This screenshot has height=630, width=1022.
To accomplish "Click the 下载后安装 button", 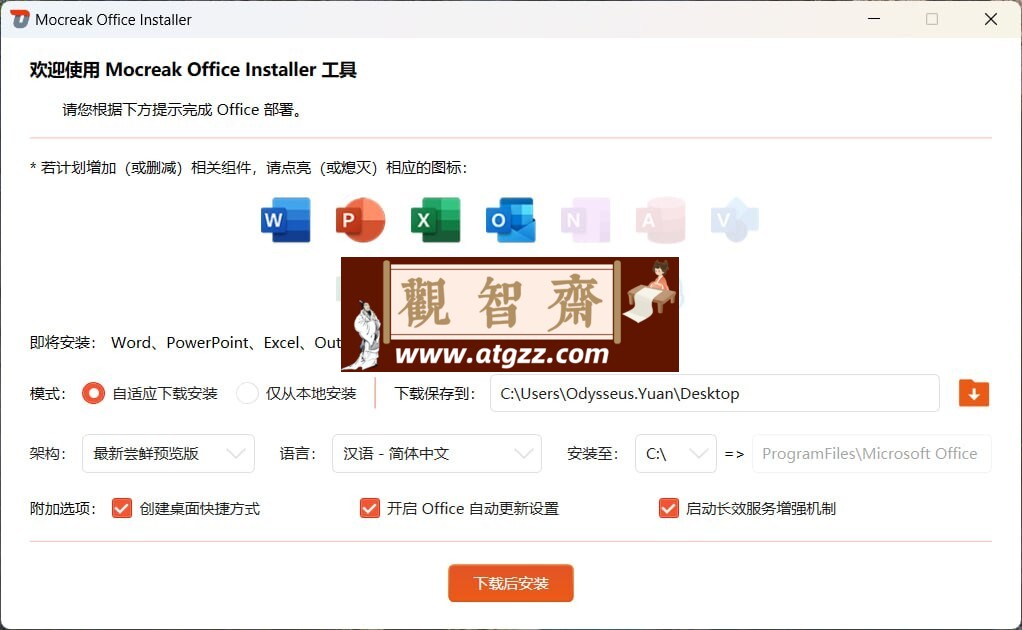I will [511, 583].
